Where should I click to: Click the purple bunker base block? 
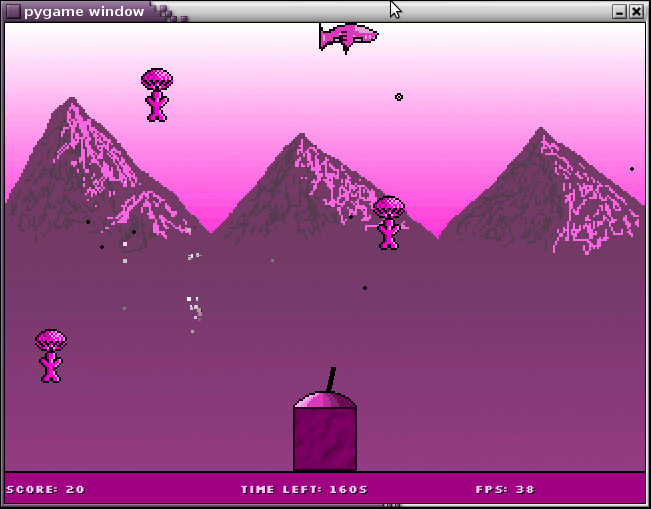[325, 438]
